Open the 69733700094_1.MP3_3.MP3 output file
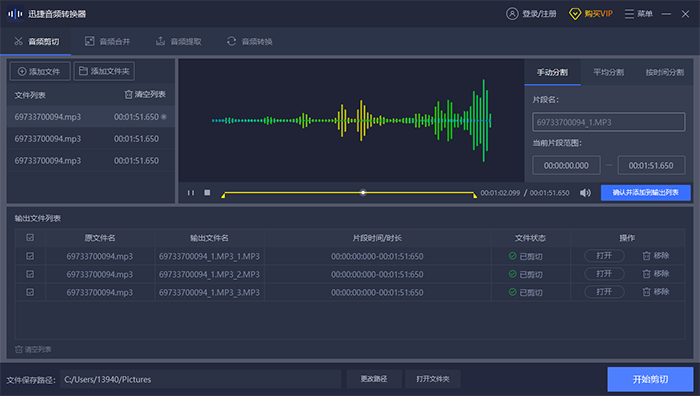Image resolution: width=700 pixels, height=396 pixels. [604, 292]
